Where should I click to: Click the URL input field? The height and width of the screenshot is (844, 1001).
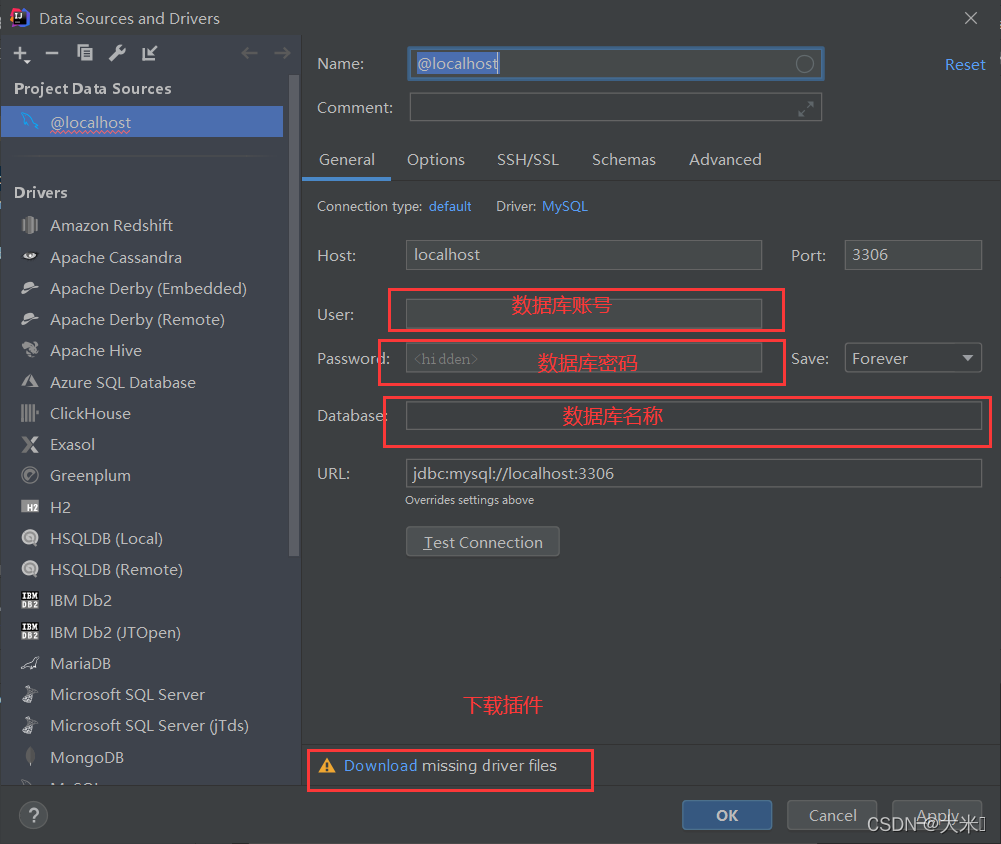(x=693, y=473)
